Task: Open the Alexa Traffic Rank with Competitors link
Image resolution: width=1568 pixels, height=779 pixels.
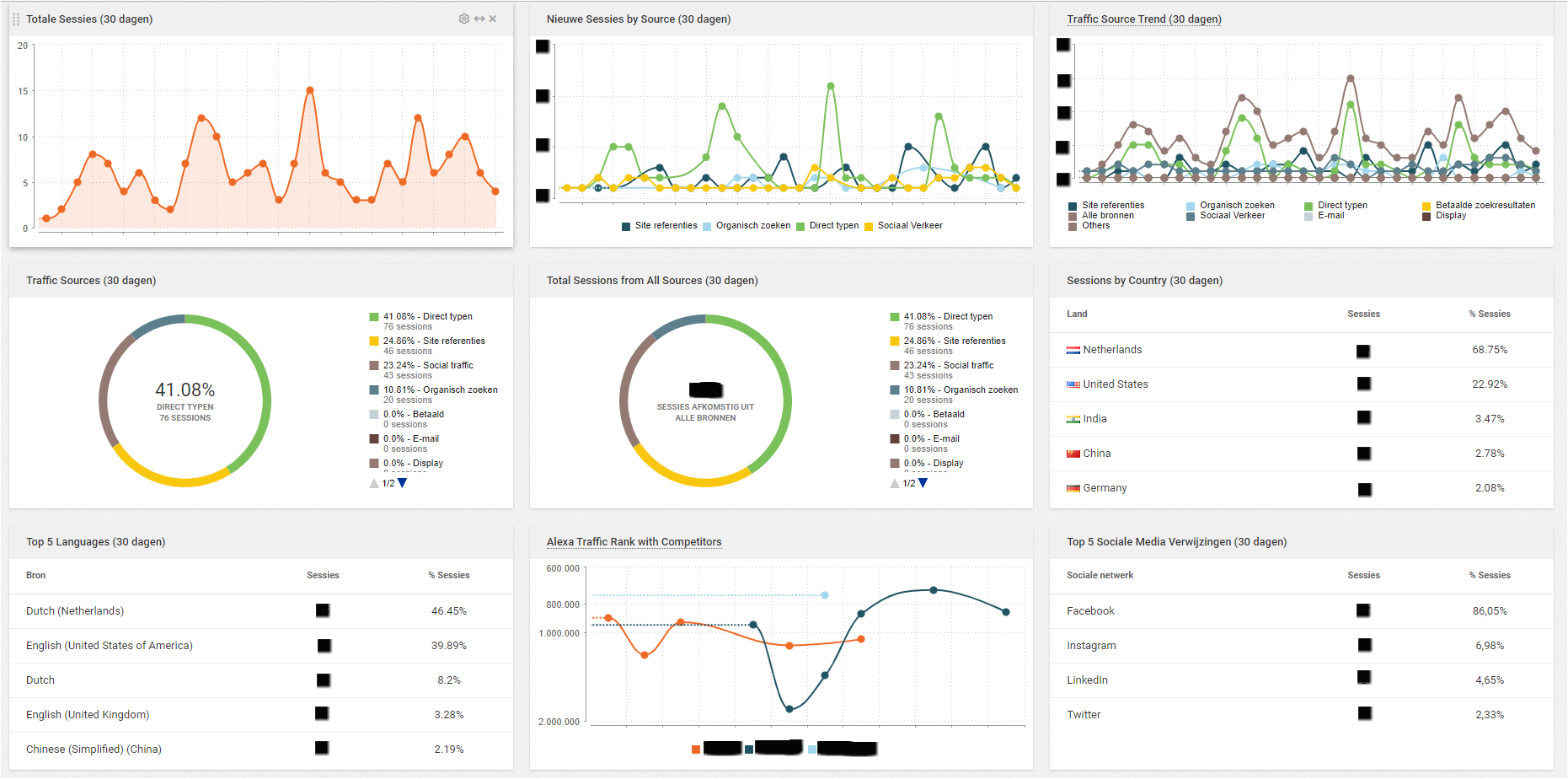Action: (634, 542)
